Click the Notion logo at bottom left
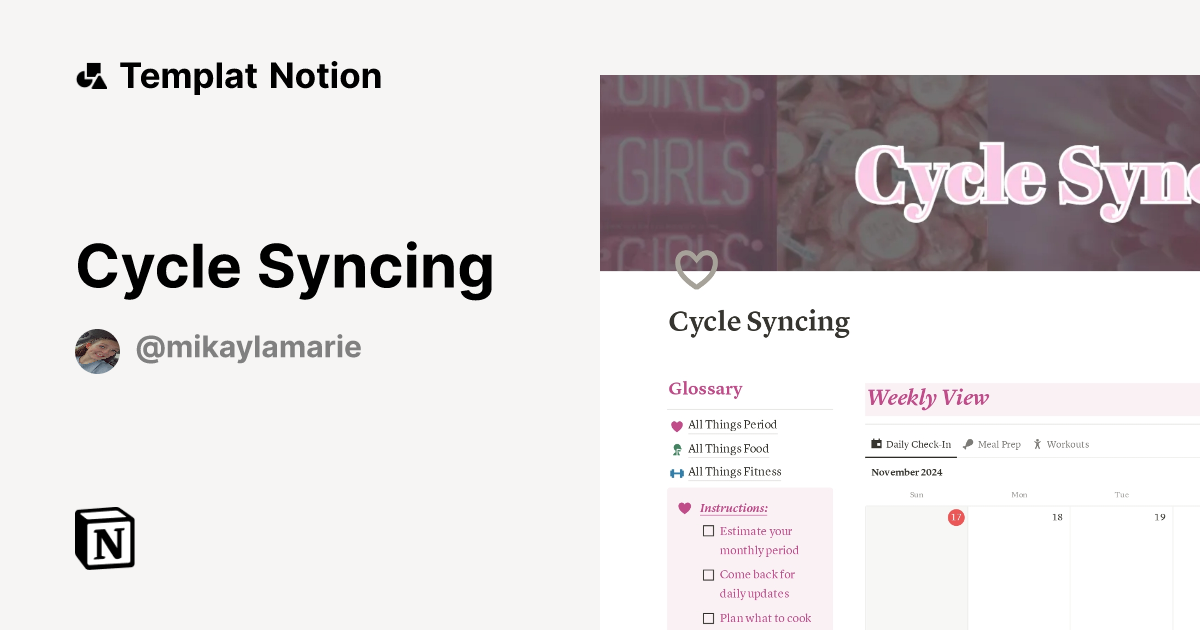 104,538
